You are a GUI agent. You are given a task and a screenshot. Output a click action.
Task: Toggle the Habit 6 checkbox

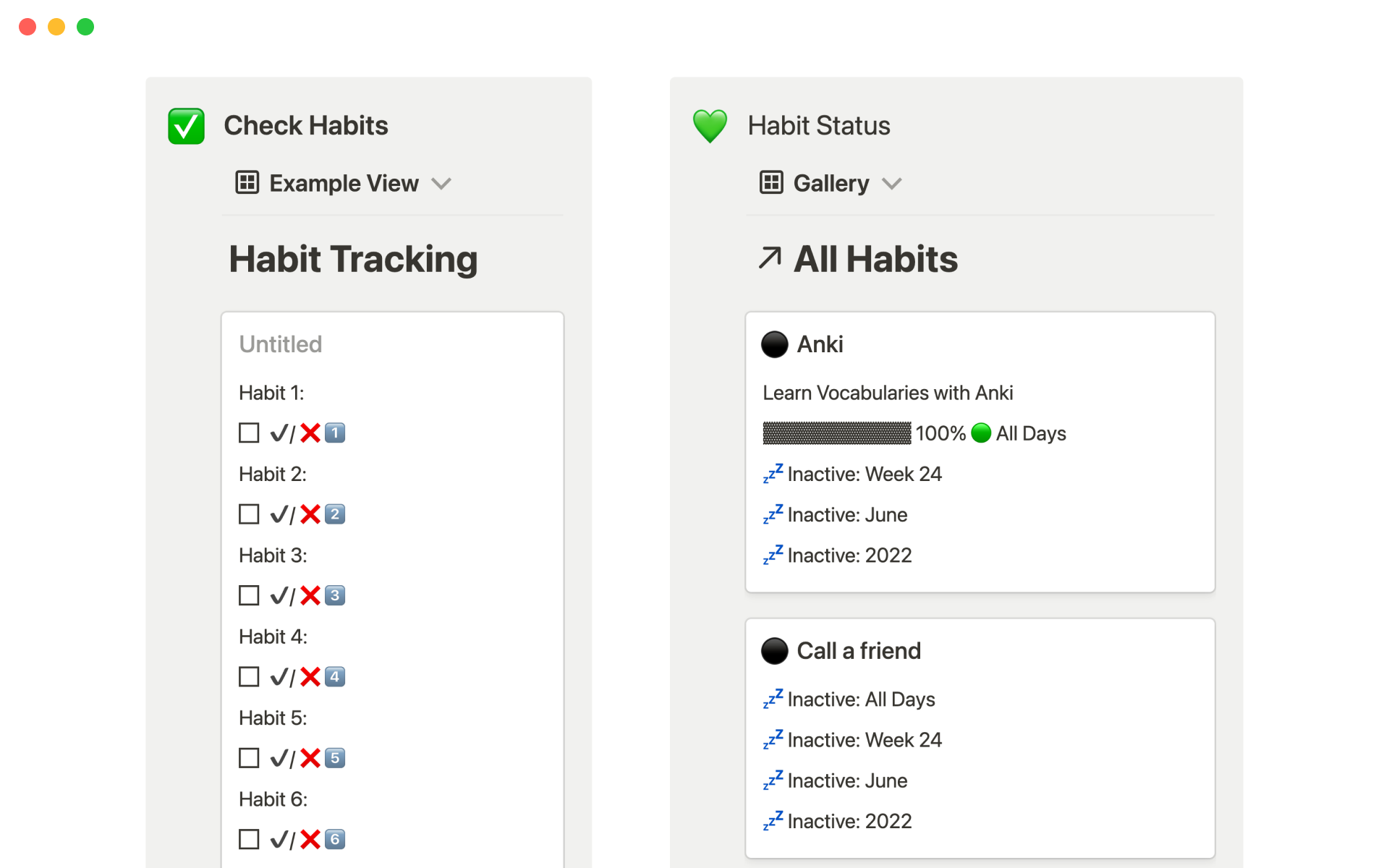(x=249, y=839)
